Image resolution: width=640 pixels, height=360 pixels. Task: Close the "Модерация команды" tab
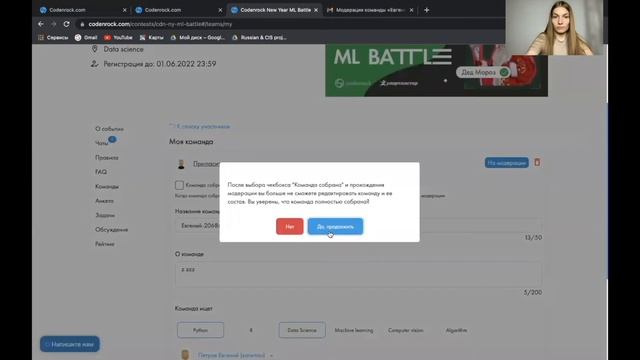tap(411, 10)
